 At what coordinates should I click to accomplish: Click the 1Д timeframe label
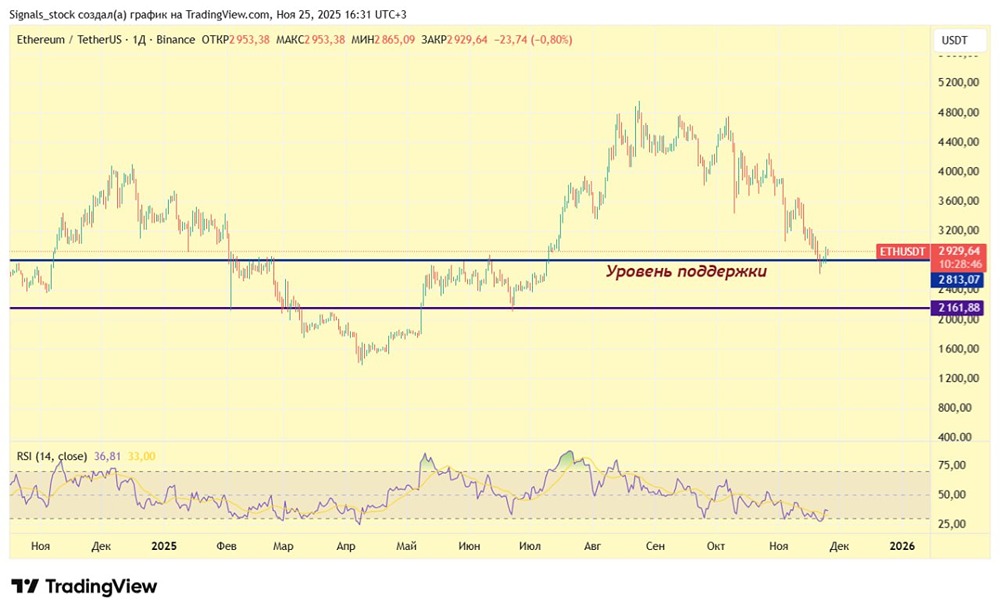point(137,40)
